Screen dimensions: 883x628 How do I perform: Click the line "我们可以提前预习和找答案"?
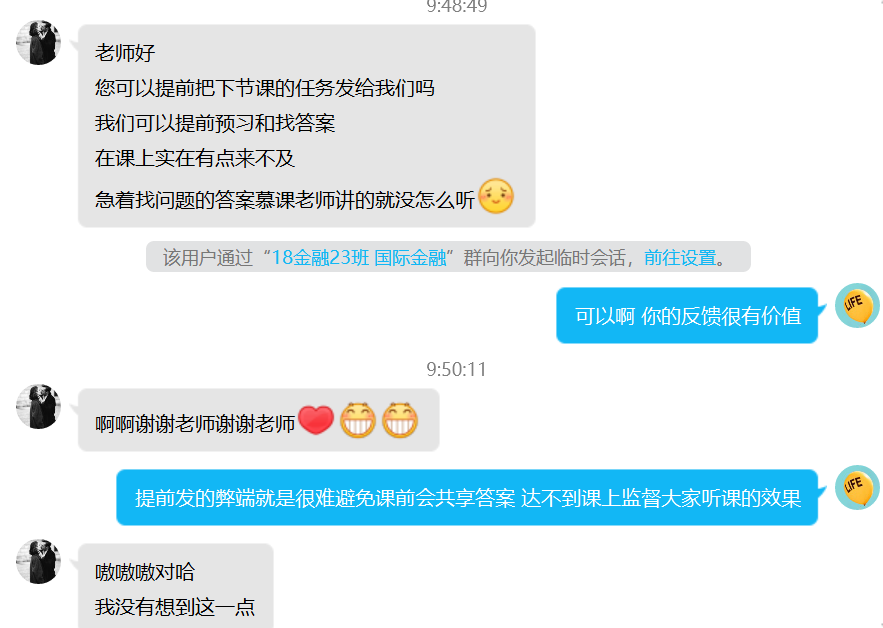point(215,123)
